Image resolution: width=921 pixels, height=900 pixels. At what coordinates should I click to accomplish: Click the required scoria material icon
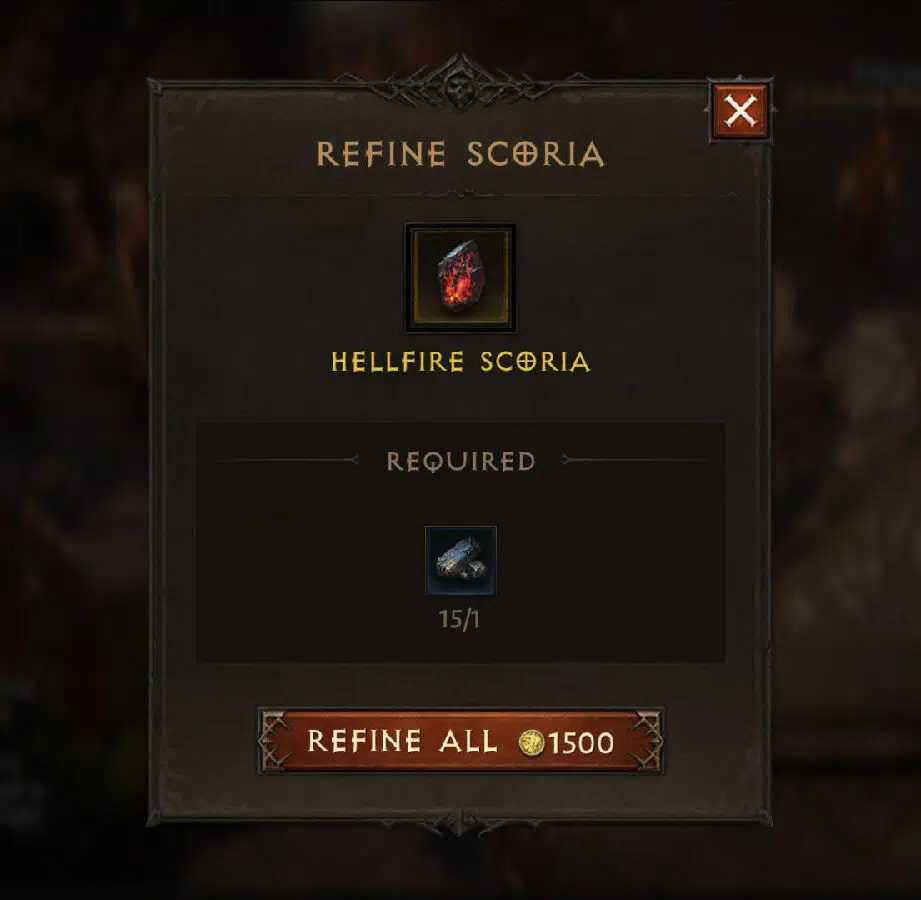[460, 561]
